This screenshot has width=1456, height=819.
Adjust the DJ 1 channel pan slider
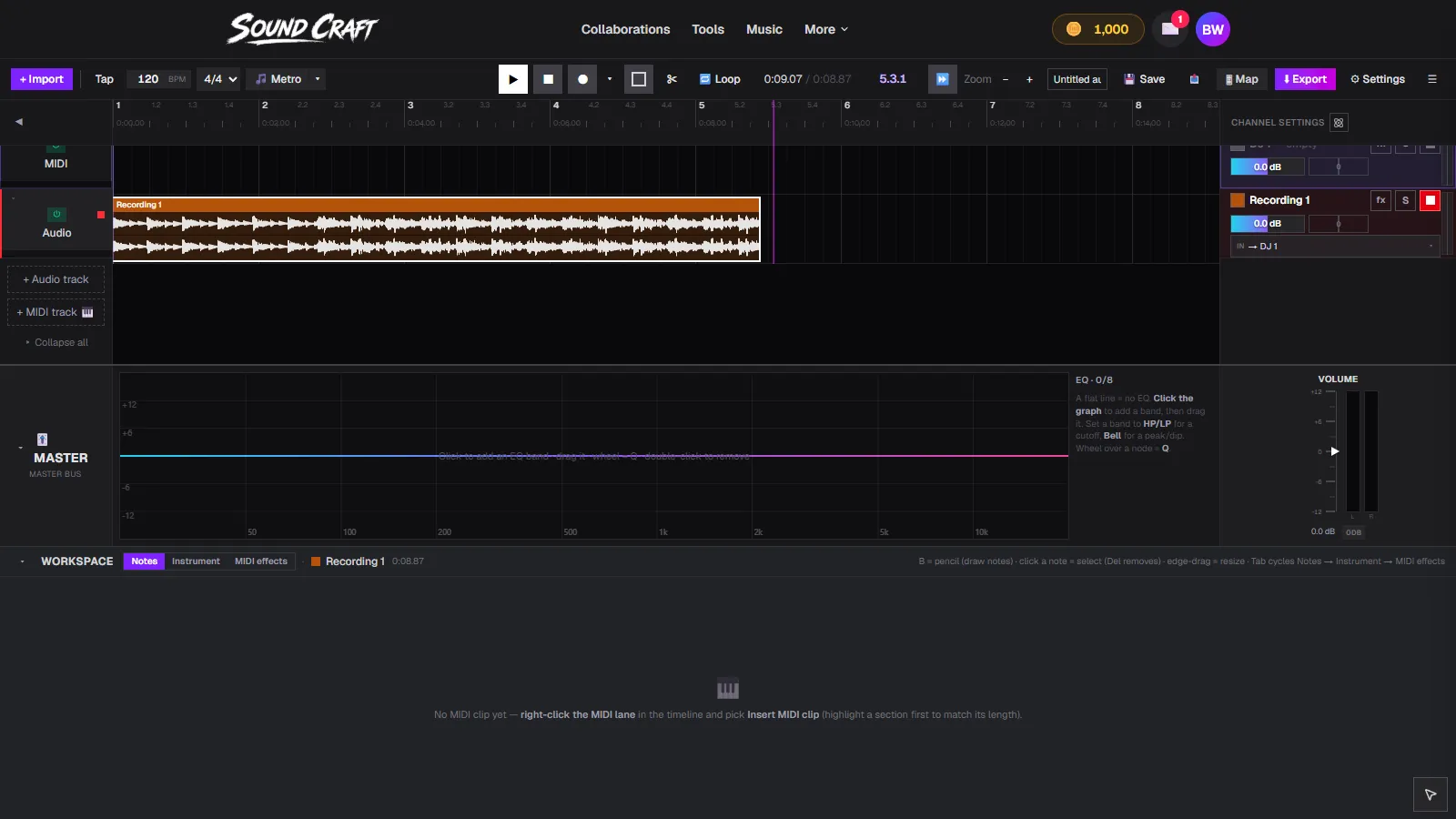(1339, 167)
